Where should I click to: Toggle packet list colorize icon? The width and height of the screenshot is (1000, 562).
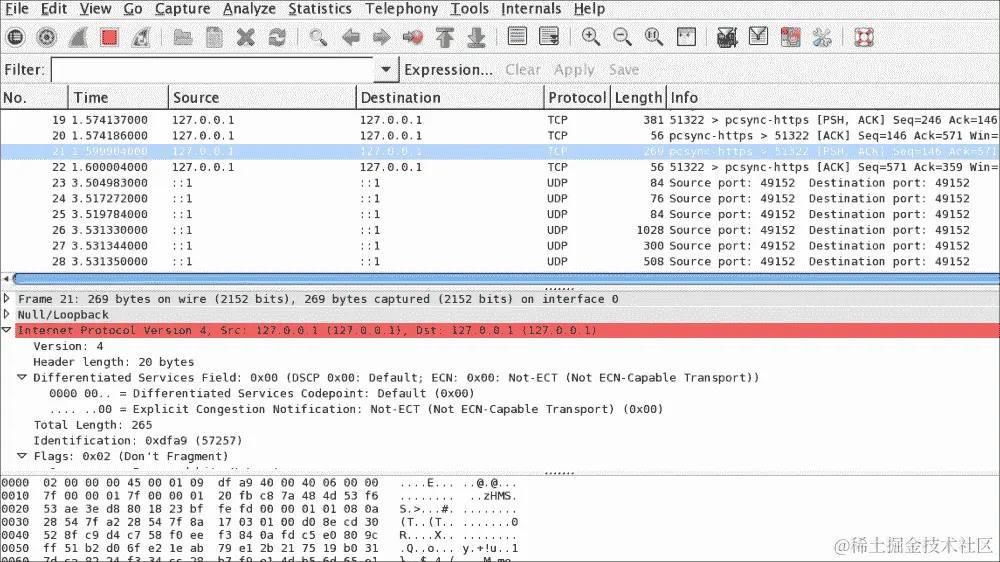[x=517, y=37]
